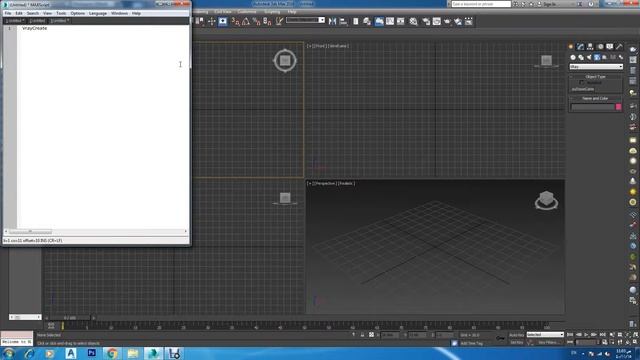Open the pink object color swatch
This screenshot has height=360, width=640.
(619, 107)
